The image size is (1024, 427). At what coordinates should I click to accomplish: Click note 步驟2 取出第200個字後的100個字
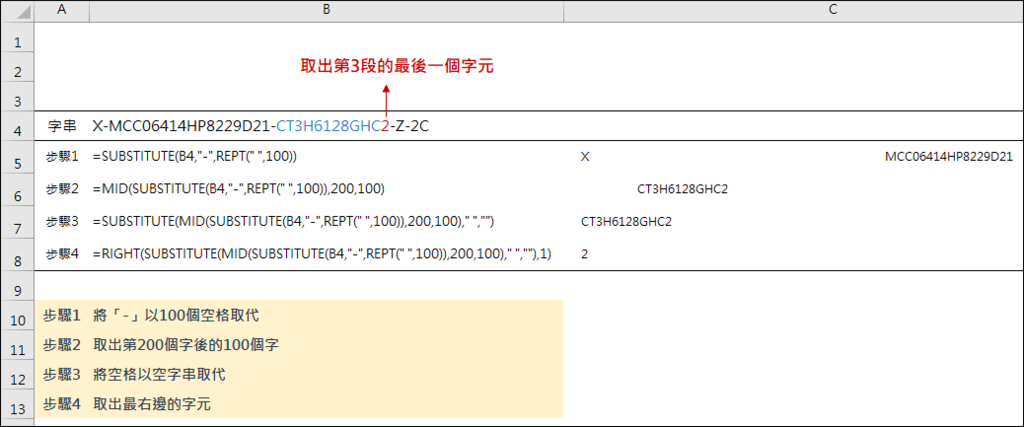tap(161, 345)
